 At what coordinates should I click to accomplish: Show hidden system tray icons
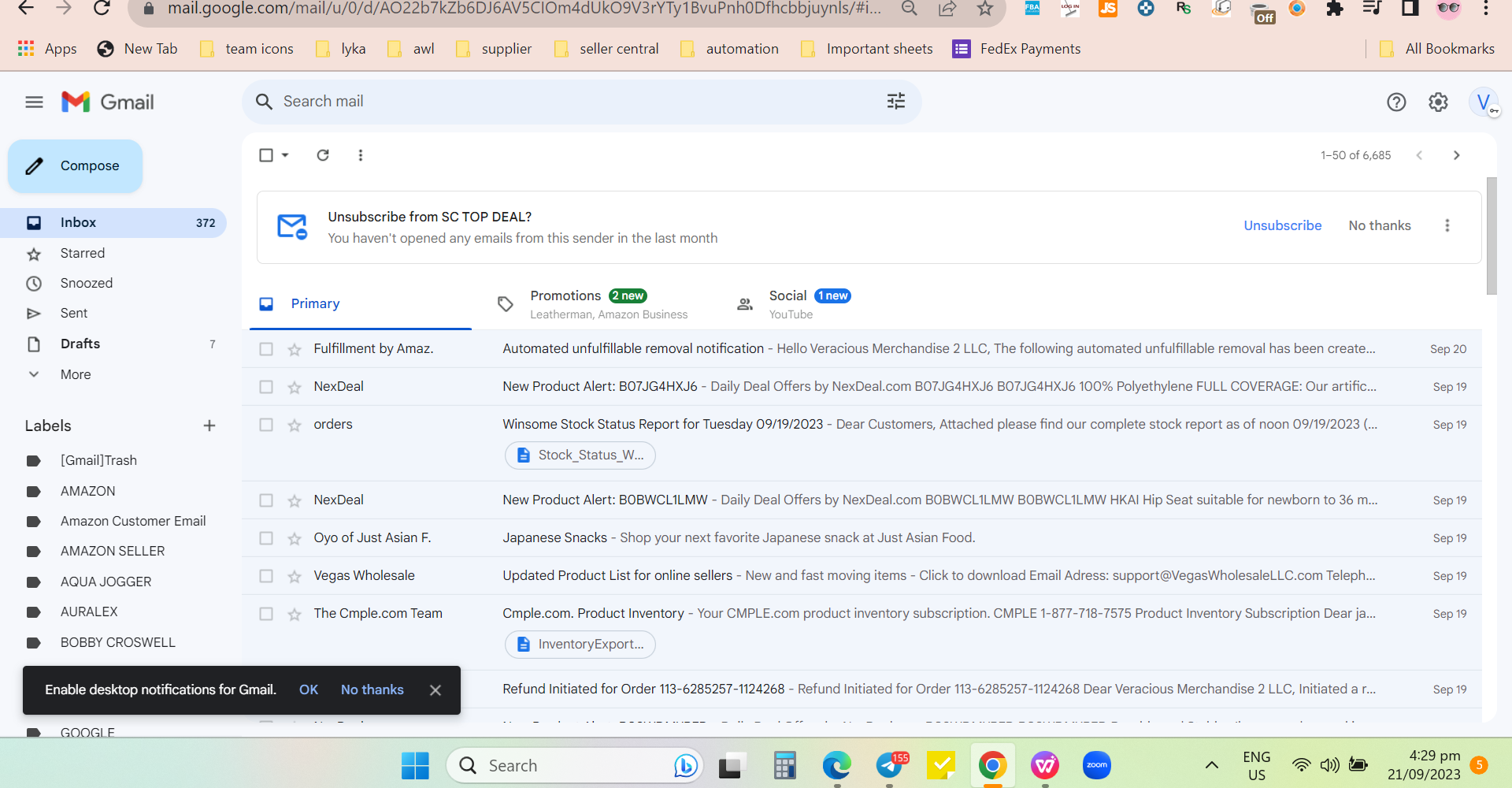(x=1212, y=765)
